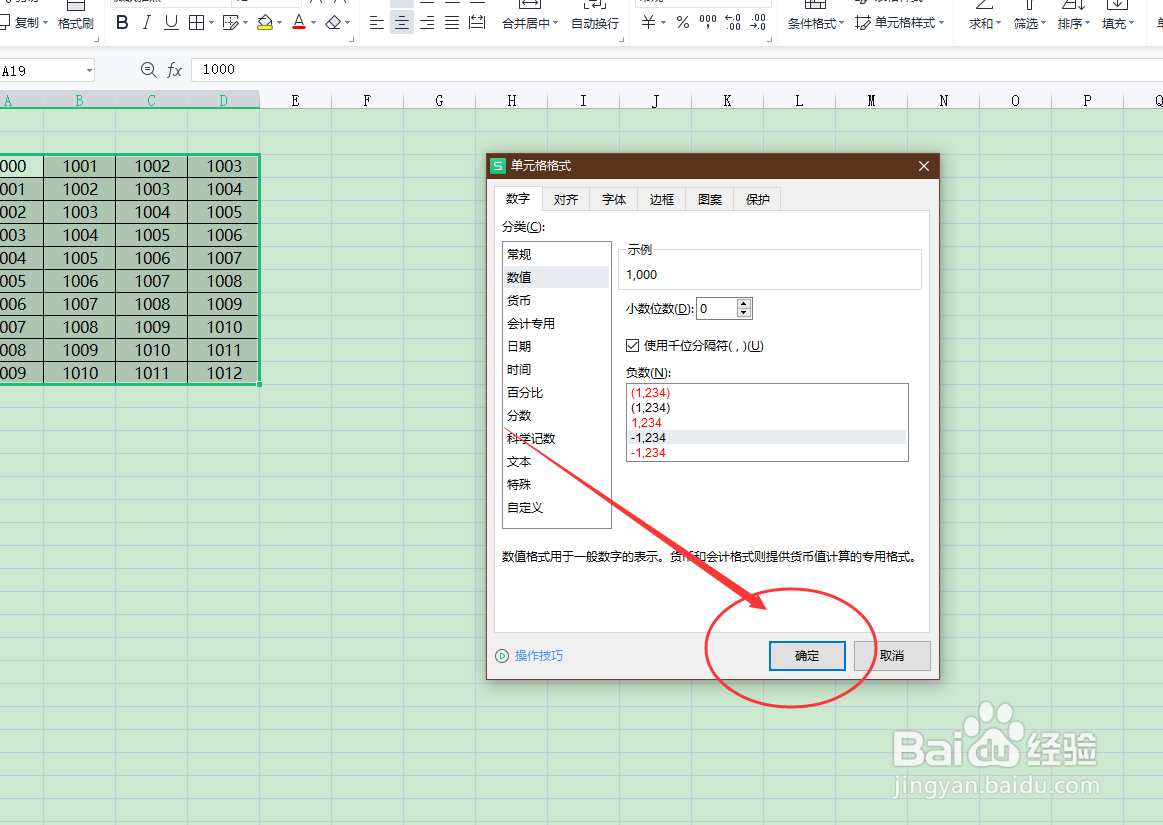Screen dimensions: 1163x825
Task: Click the auto wrap text (自动换行) button
Action: pos(595,16)
